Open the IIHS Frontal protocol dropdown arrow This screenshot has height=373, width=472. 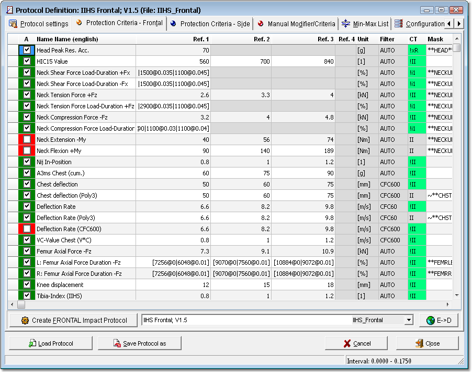coord(409,320)
